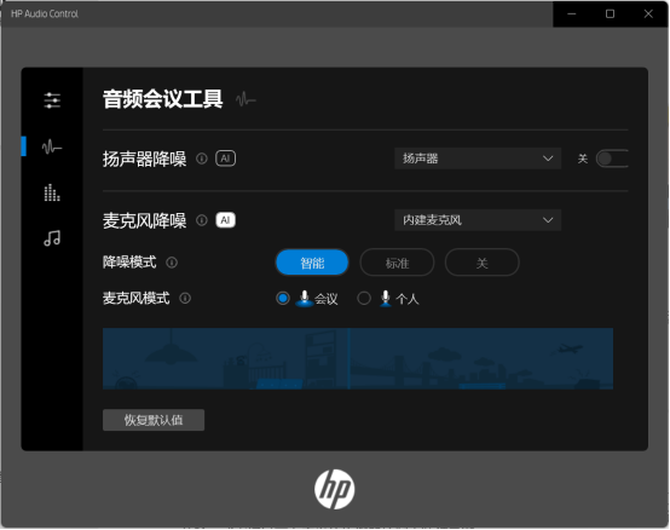
Task: Click info icon next to 扬声器降噪
Action: [x=202, y=159]
